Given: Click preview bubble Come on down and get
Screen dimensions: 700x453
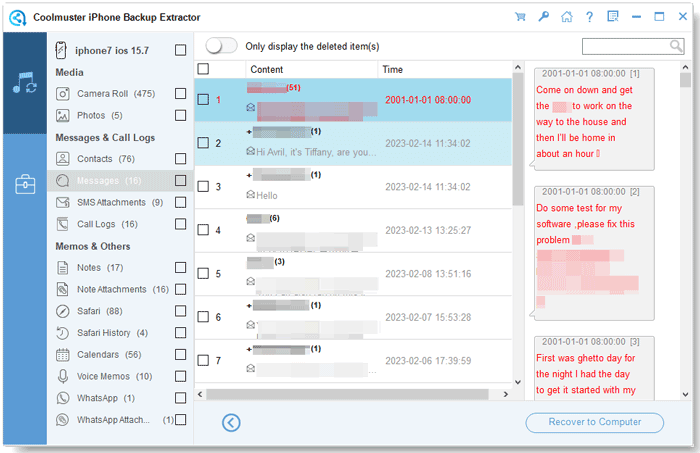Looking at the screenshot, I should coord(594,119).
